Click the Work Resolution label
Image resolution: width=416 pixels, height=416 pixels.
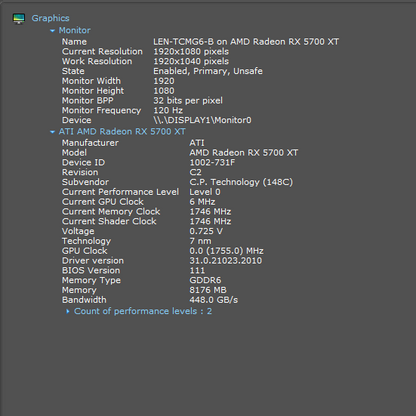click(x=97, y=61)
